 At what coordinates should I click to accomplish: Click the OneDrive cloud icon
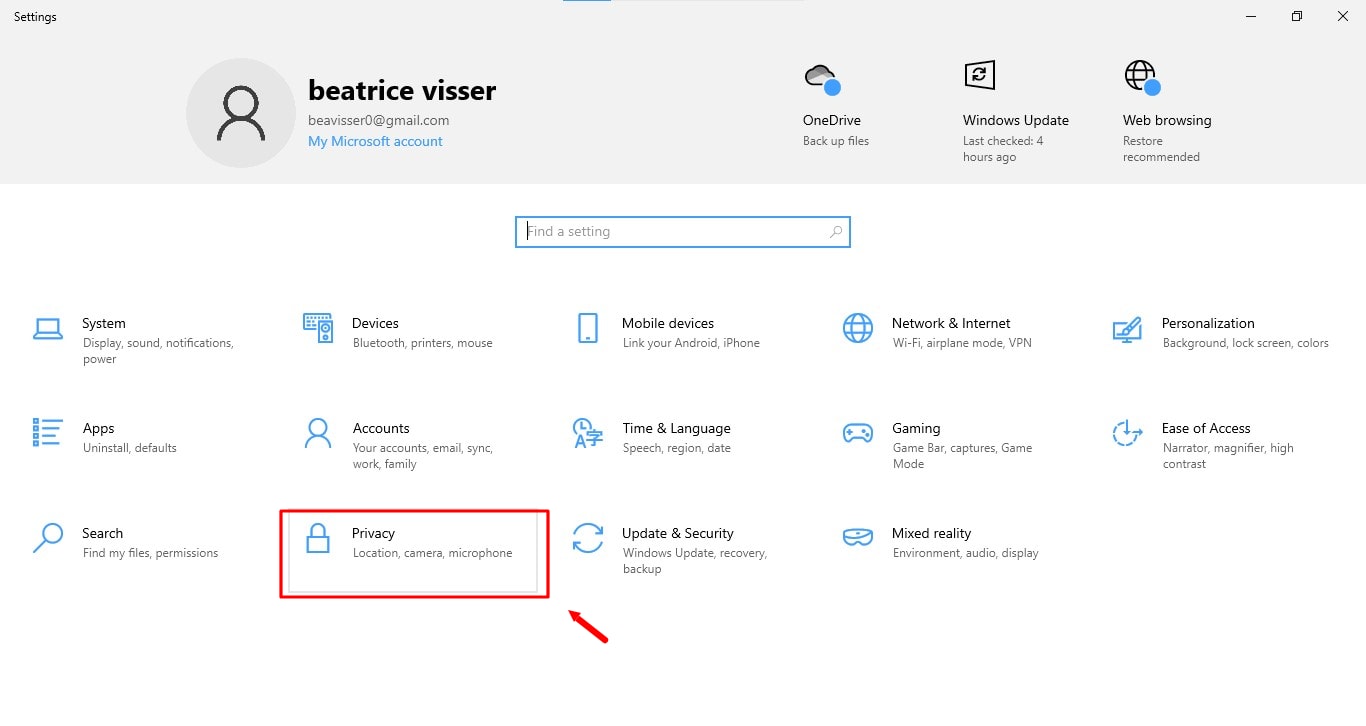tap(821, 78)
